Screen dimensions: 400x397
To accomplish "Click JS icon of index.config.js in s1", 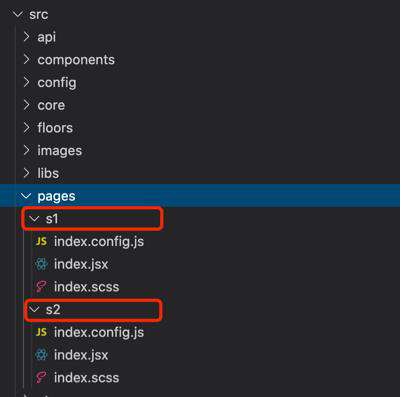I will tap(41, 241).
